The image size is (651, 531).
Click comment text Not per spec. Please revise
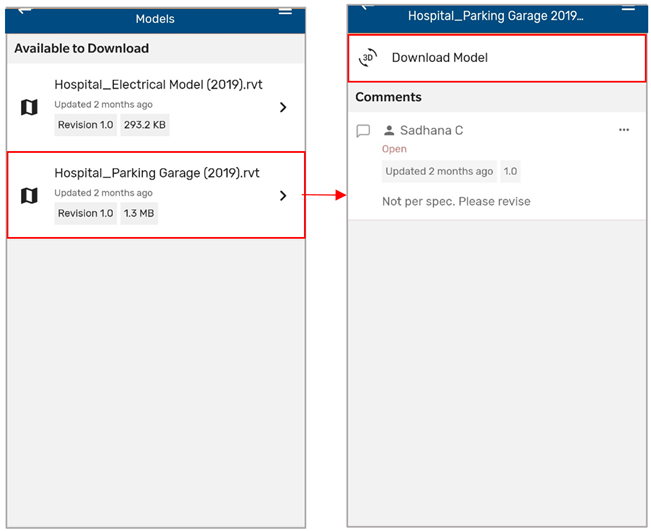coord(456,201)
